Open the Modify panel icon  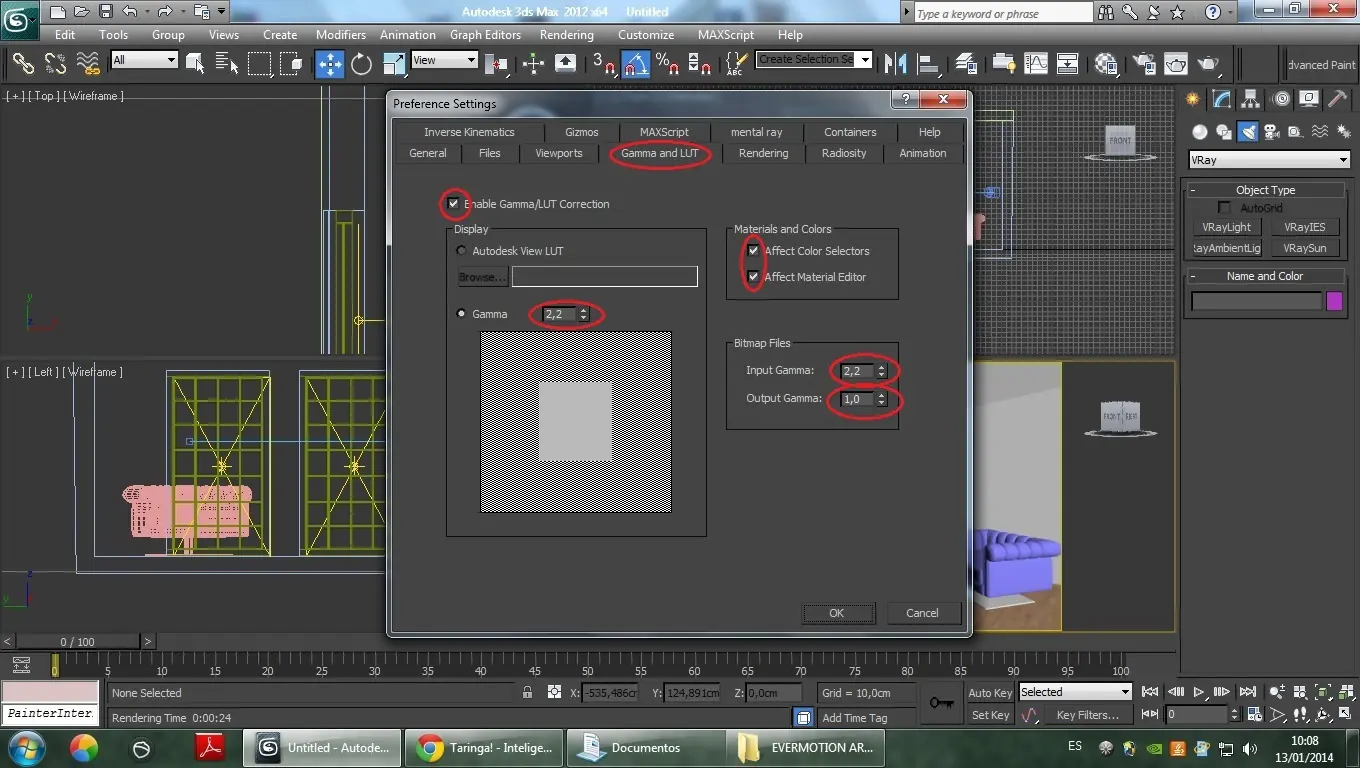pos(1221,98)
